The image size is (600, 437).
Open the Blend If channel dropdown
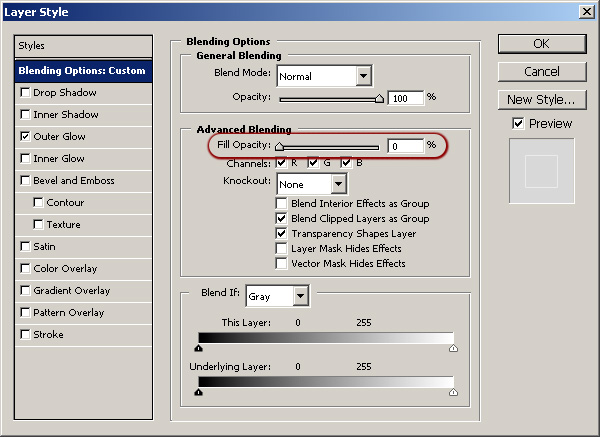[x=301, y=297]
